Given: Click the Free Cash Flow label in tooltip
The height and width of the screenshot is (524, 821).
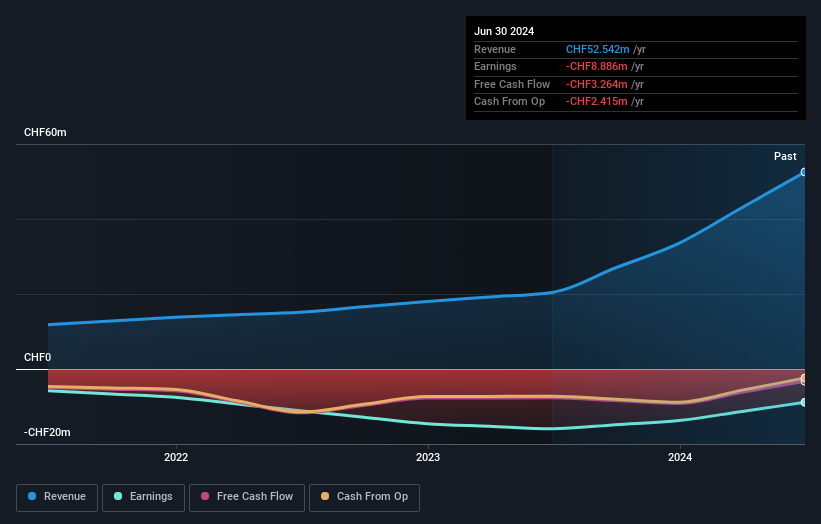Looking at the screenshot, I should pyautogui.click(x=512, y=84).
